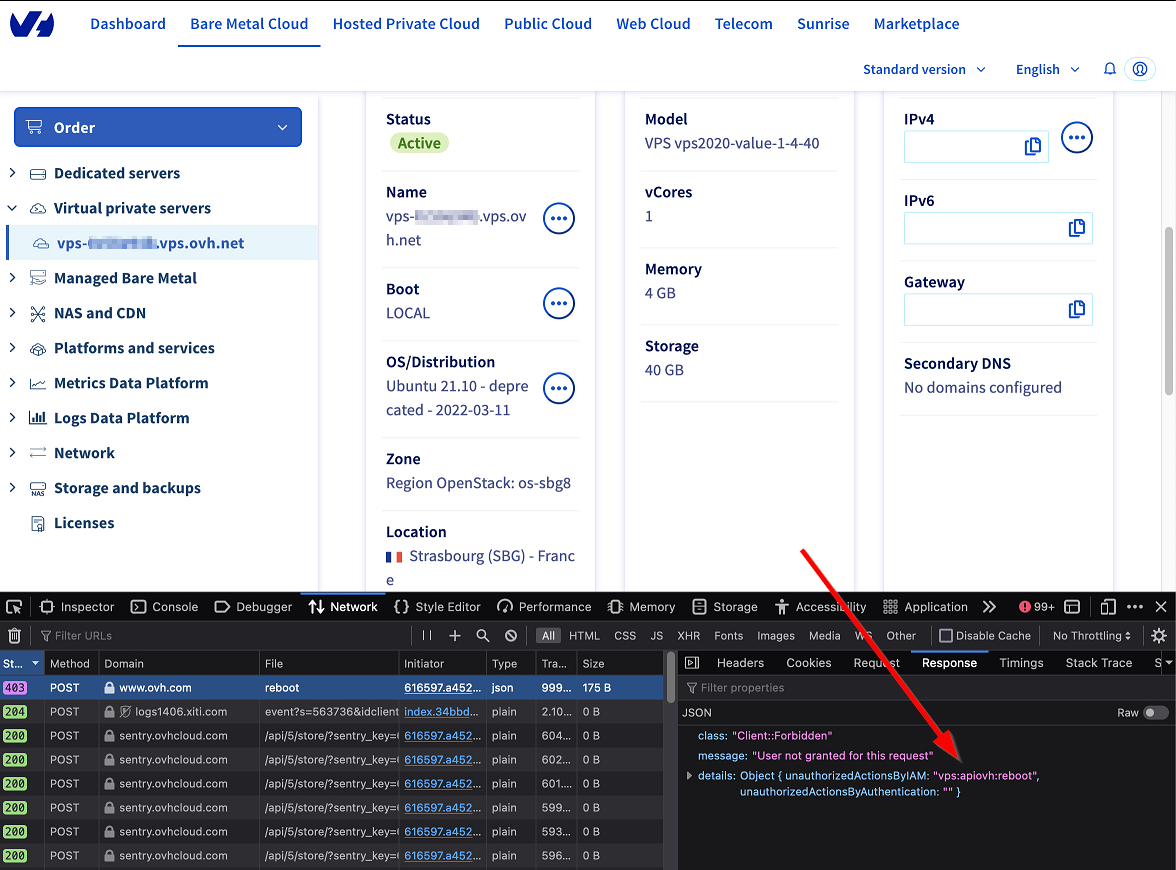This screenshot has height=870, width=1176.
Task: Click the Order button in the sidebar
Action: point(157,127)
